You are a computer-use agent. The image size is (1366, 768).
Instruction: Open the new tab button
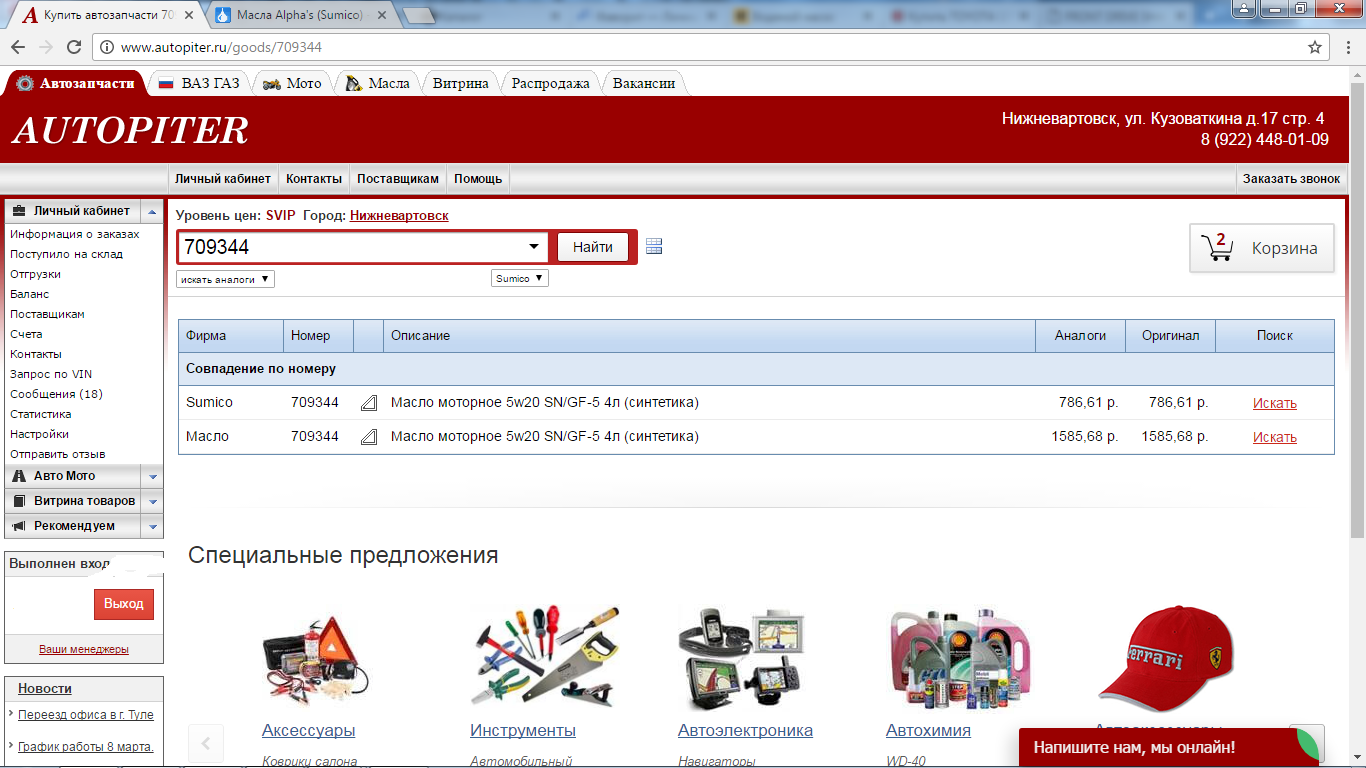click(420, 15)
